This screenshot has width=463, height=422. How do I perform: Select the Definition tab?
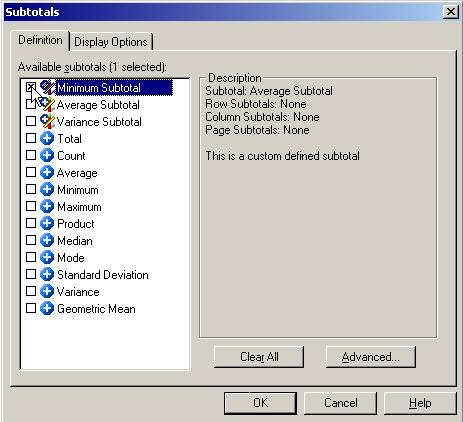click(40, 40)
